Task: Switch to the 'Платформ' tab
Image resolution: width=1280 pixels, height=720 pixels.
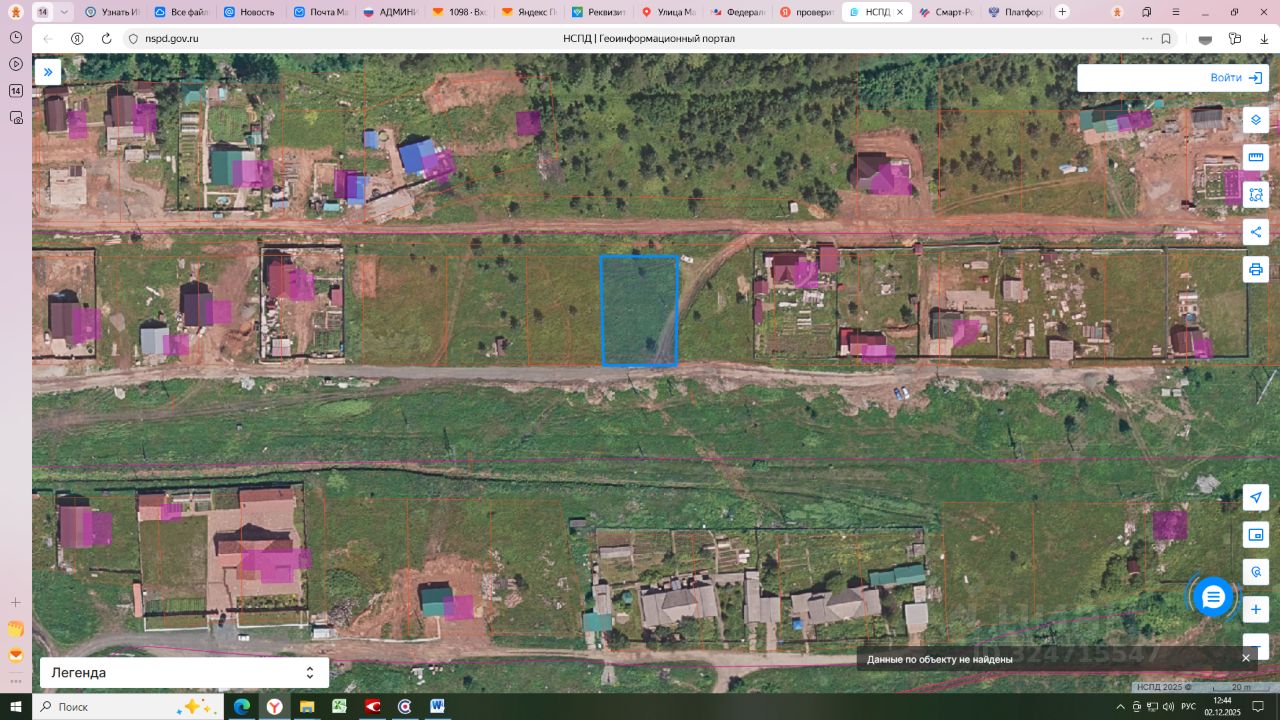Action: (x=1015, y=12)
